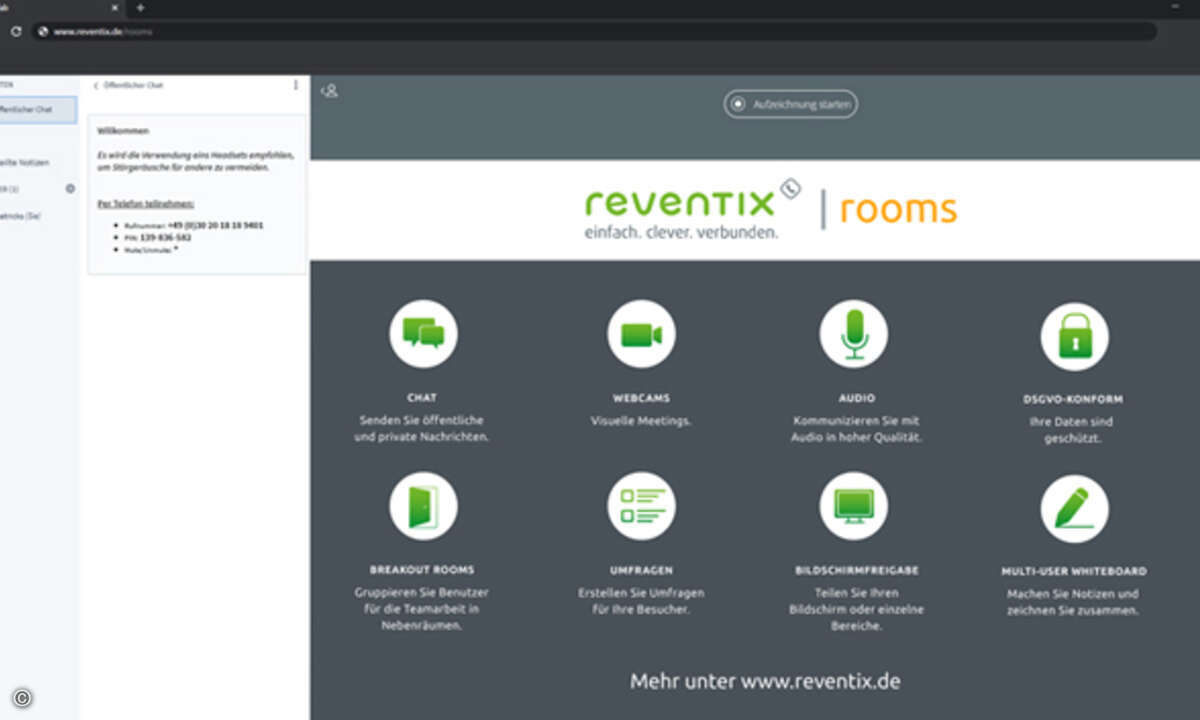Close the current browser tab

pyautogui.click(x=113, y=7)
